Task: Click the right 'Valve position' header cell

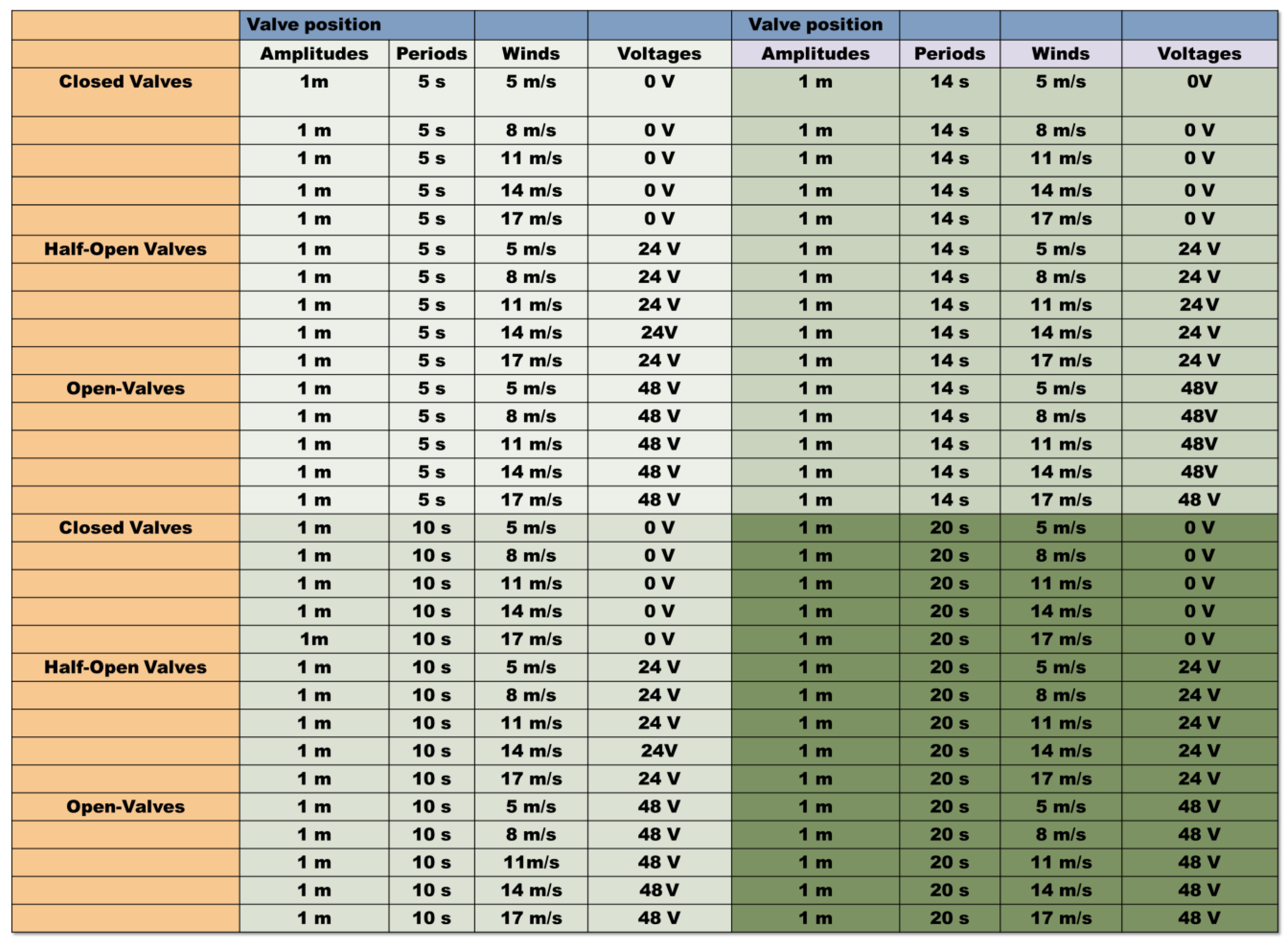Action: click(x=815, y=25)
